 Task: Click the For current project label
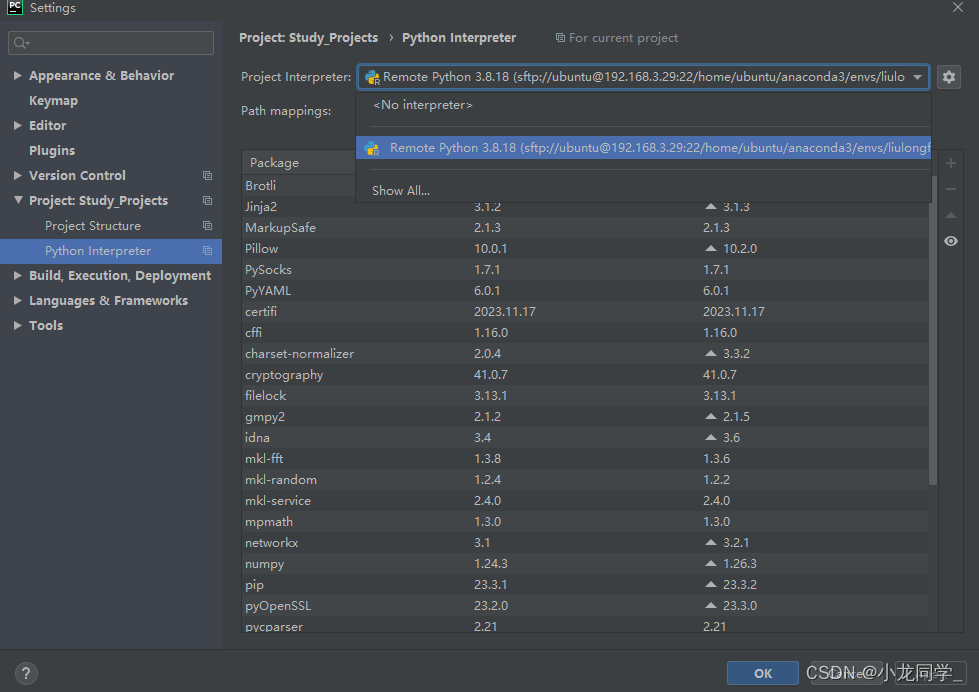[x=623, y=38]
